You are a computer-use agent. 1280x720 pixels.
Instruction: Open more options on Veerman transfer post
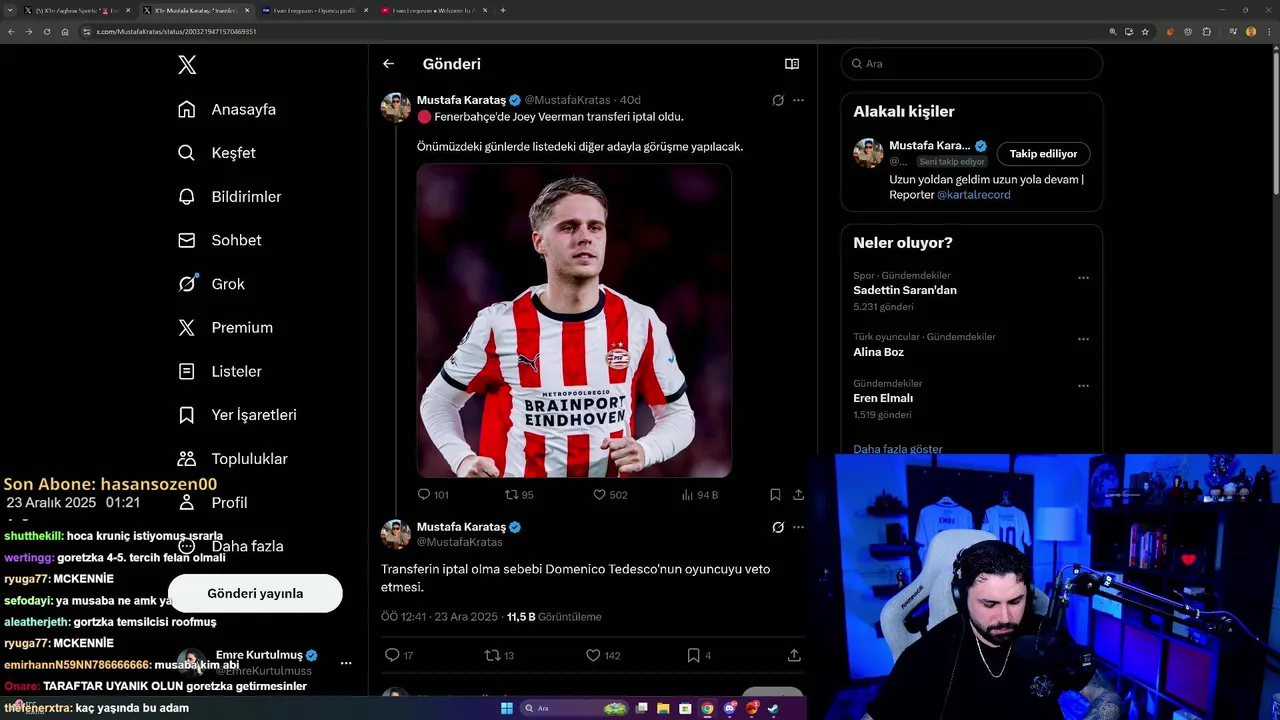pyautogui.click(x=798, y=100)
